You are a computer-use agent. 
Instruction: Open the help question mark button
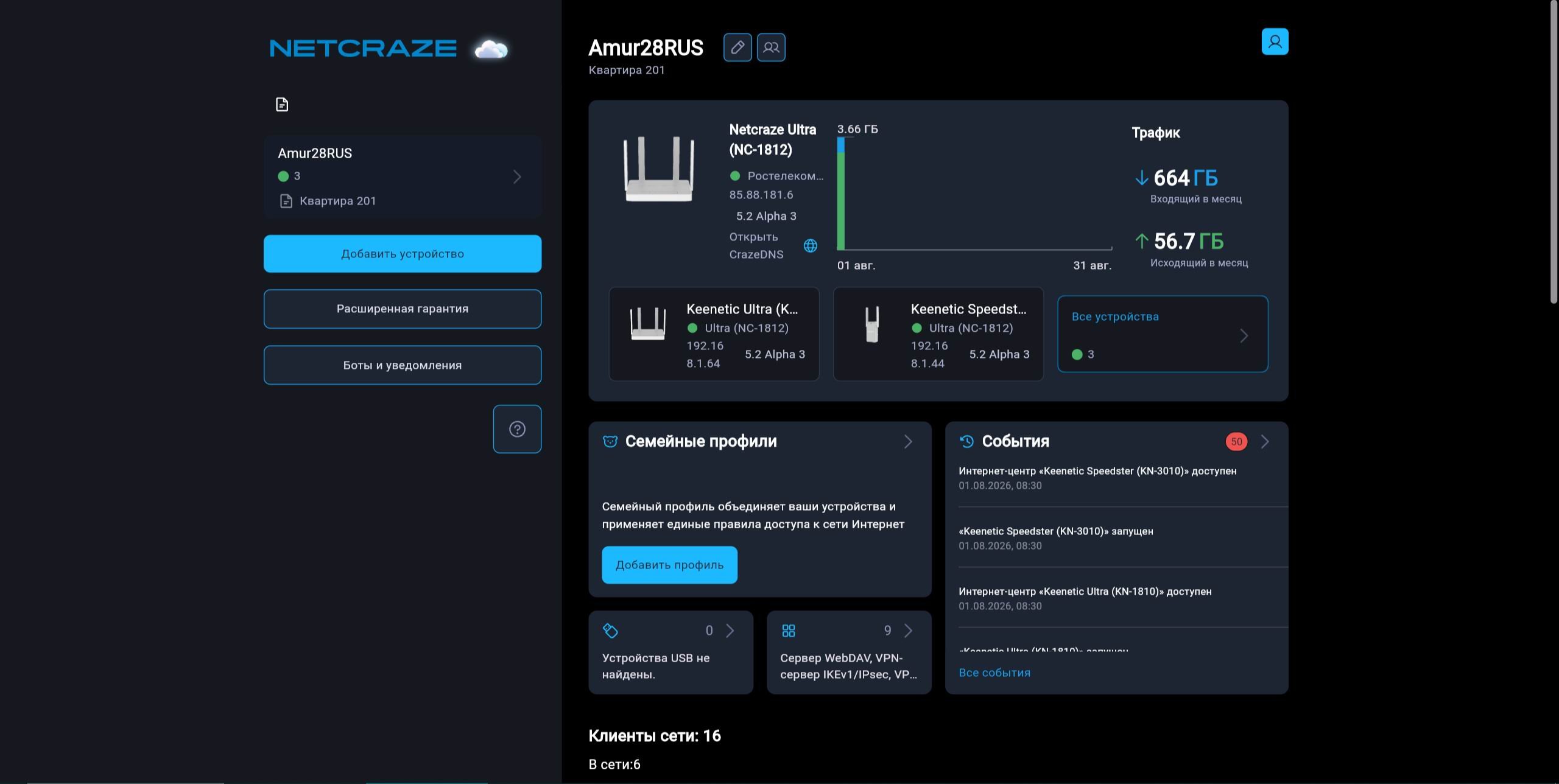517,429
